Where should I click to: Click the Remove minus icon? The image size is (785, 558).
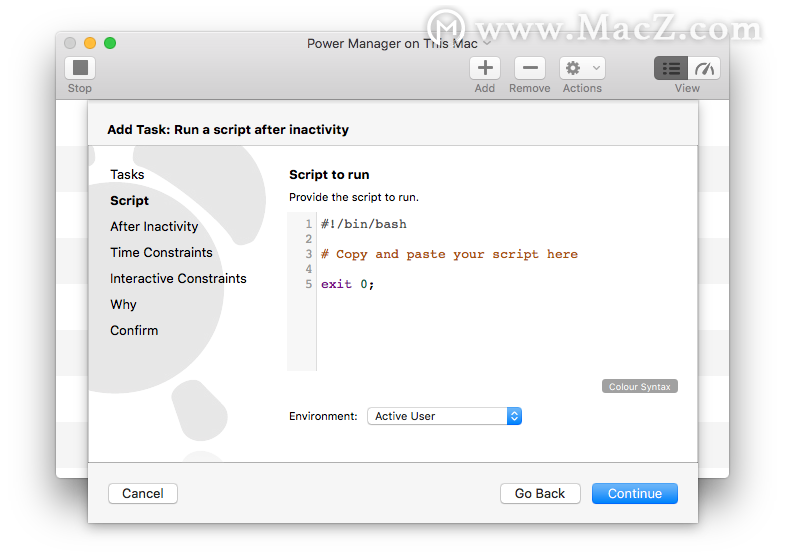point(530,68)
